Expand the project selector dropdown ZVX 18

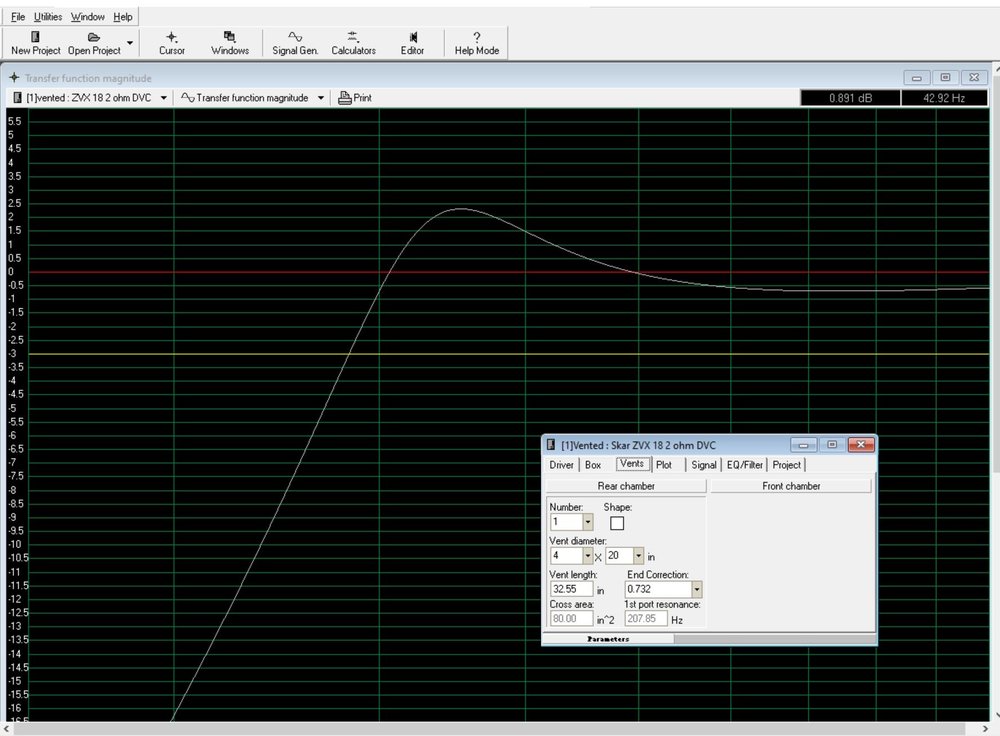coord(164,98)
